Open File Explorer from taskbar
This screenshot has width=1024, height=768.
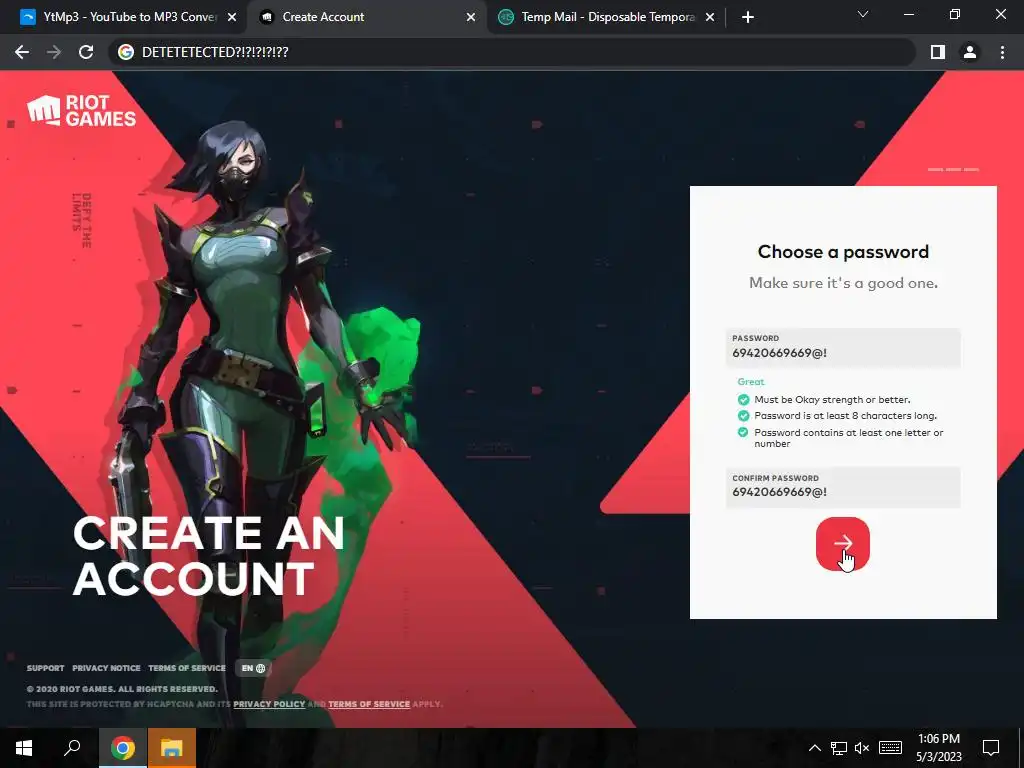point(172,748)
